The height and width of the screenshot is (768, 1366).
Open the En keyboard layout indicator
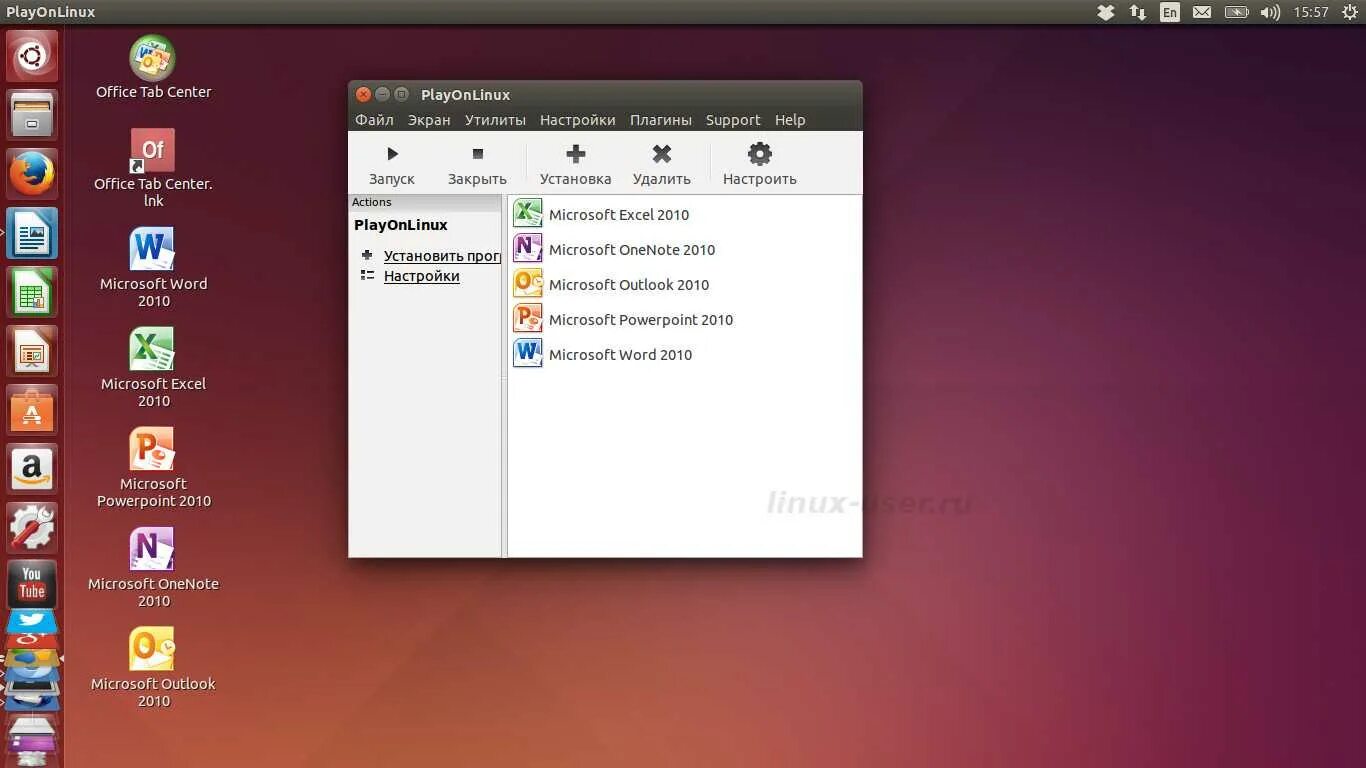(1170, 12)
